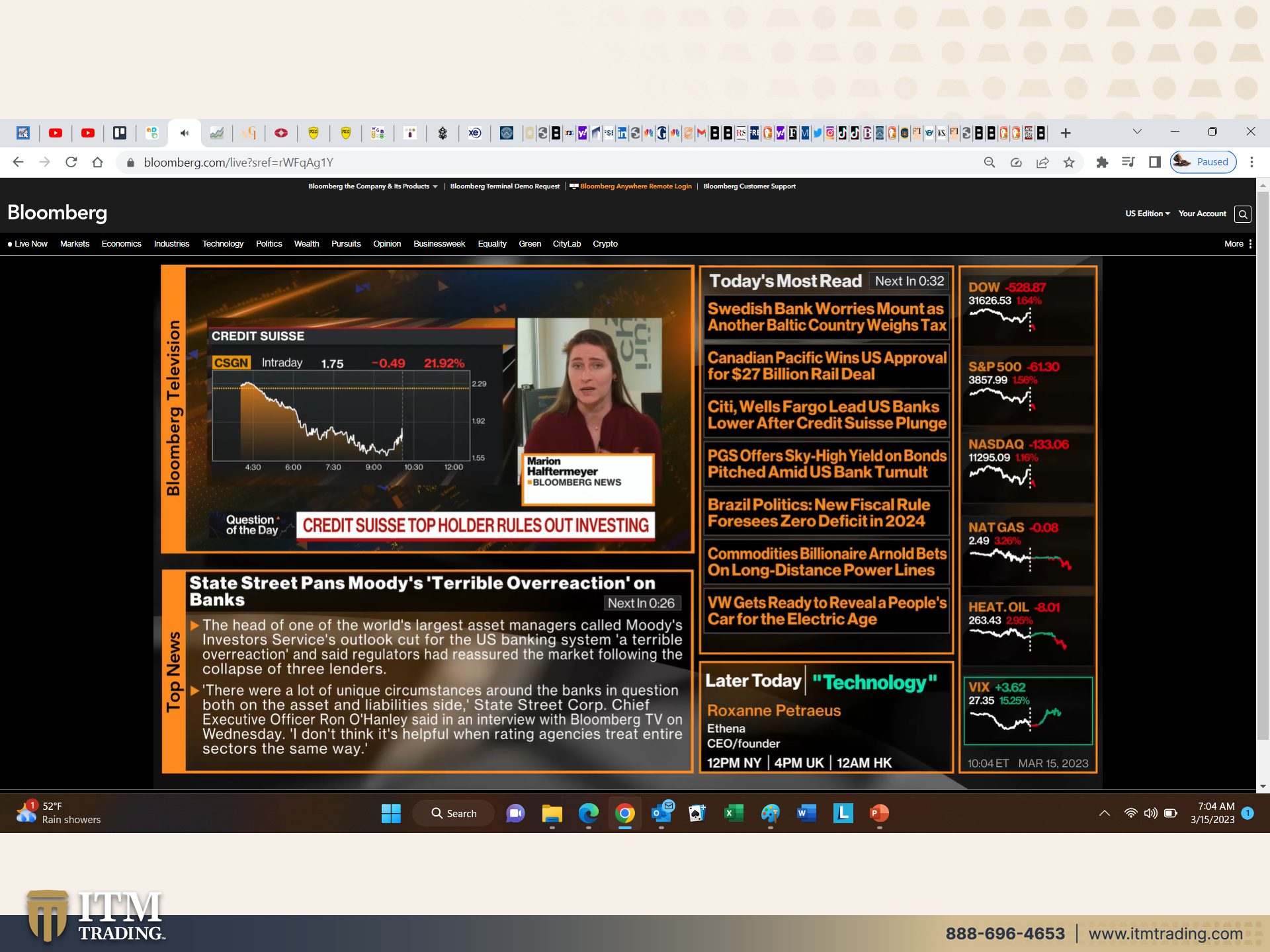Open a new browser tab
The width and height of the screenshot is (1270, 952).
[x=1066, y=134]
